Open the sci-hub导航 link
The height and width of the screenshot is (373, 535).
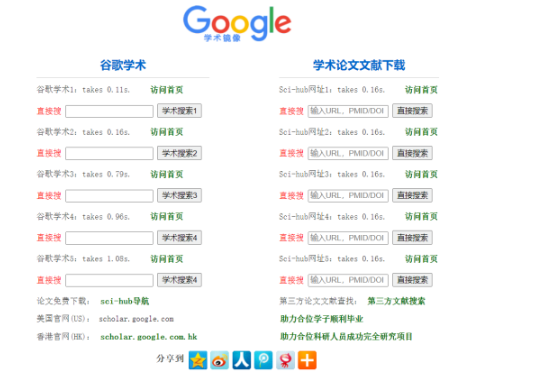(x=125, y=301)
